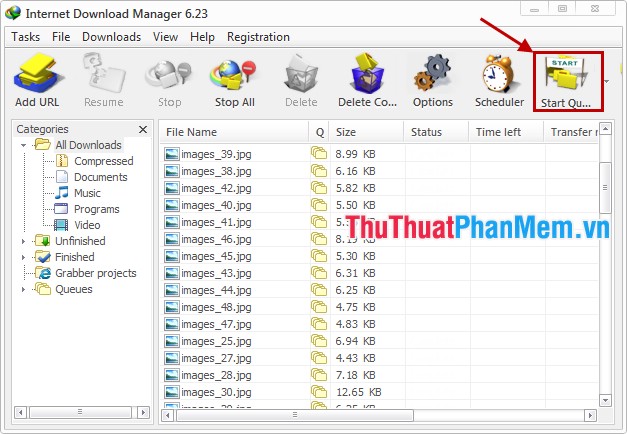Select the images_48.jpg file row
Viewport: 627px width, 434px height.
tap(379, 307)
